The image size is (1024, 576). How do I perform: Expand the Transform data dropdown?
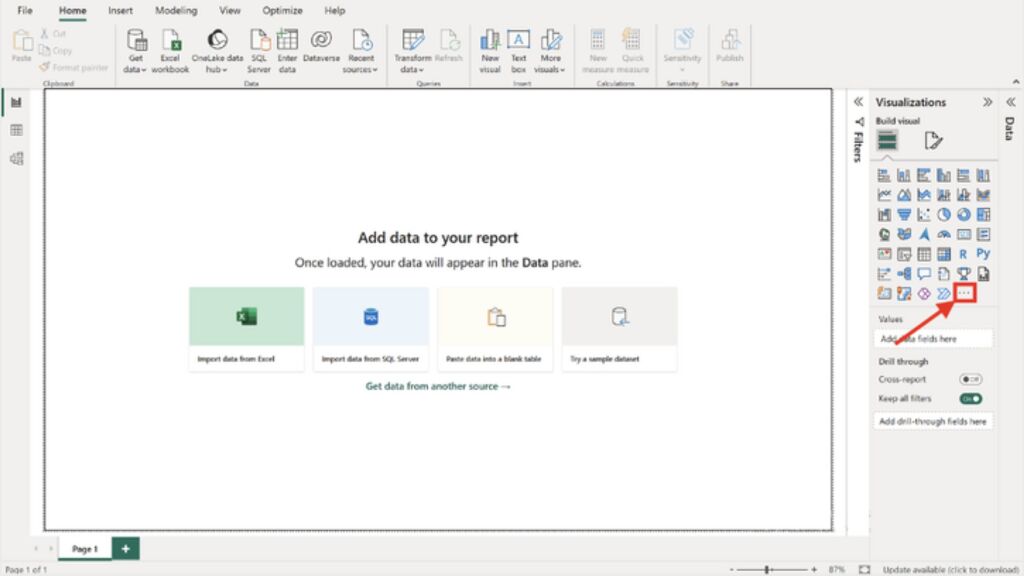click(x=413, y=70)
